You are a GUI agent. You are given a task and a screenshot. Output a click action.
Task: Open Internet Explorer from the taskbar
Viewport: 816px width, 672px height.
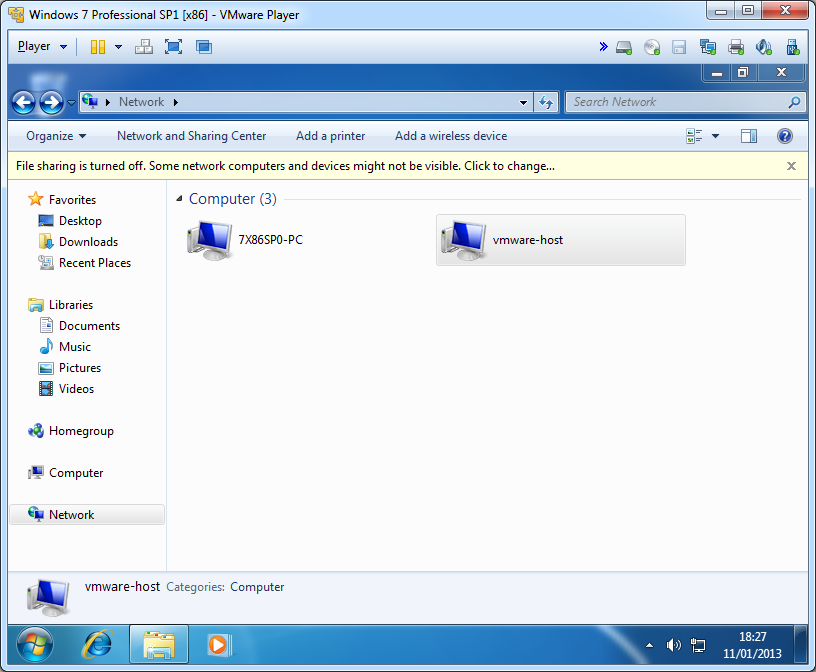(x=97, y=644)
